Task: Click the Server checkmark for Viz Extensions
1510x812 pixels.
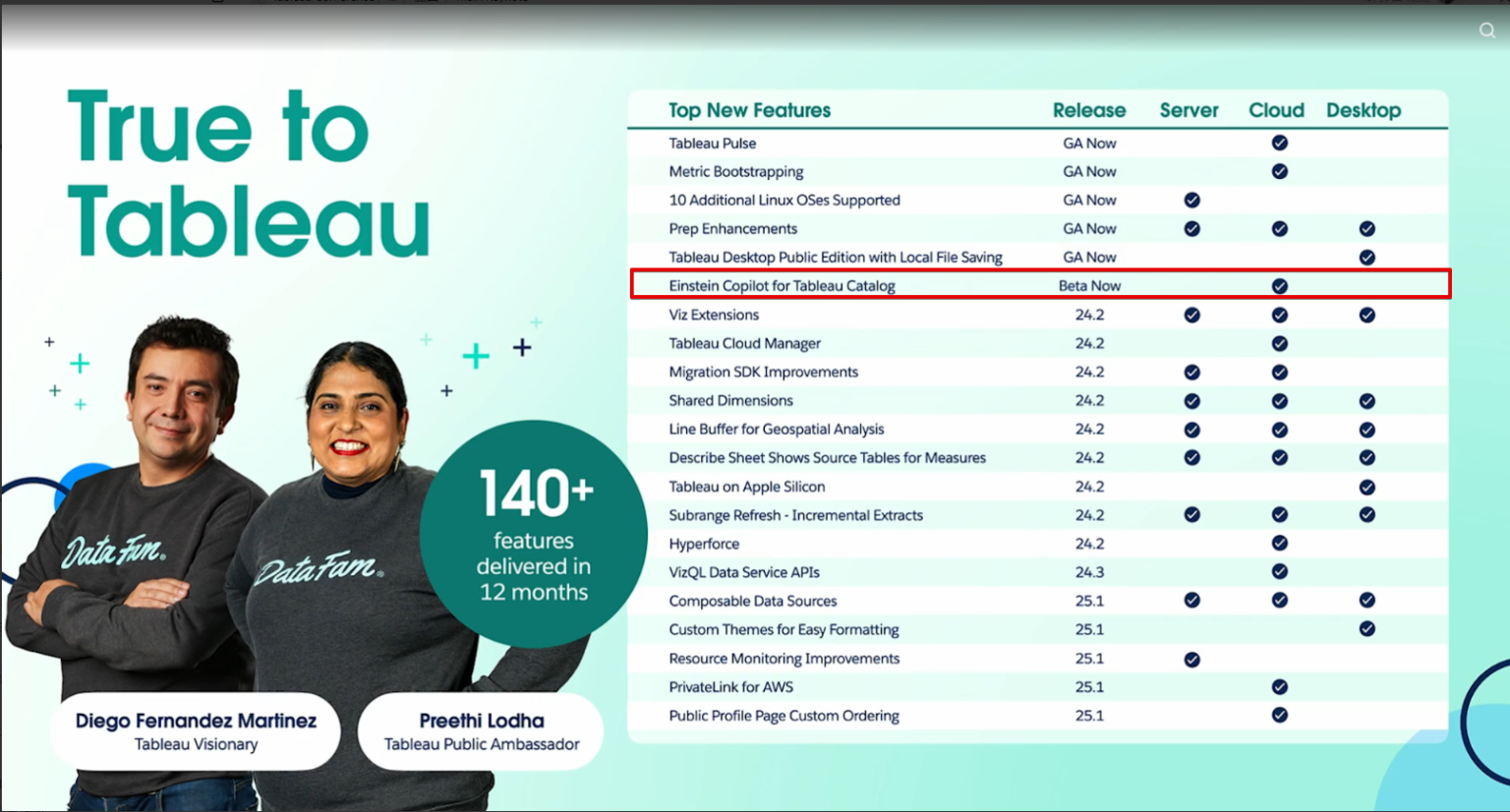Action: point(1191,315)
